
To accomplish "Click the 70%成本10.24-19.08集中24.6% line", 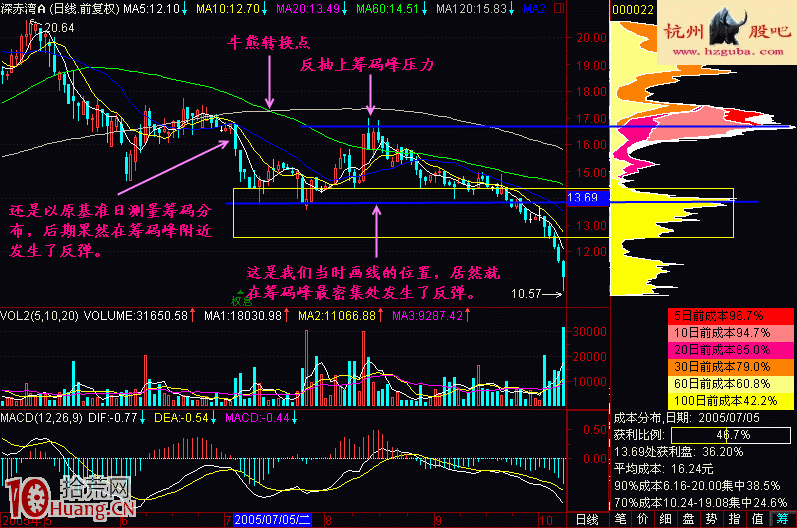I will tap(700, 503).
